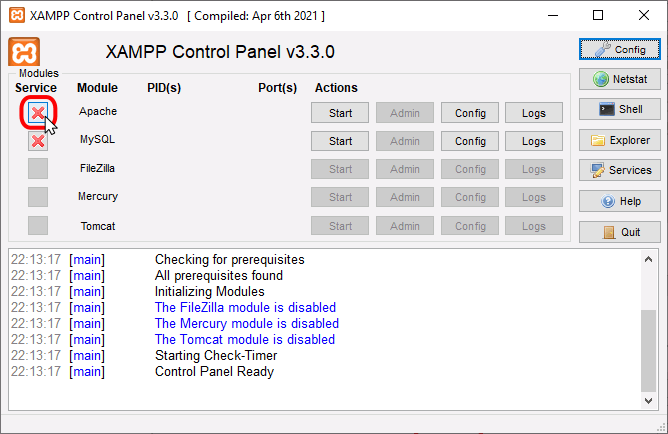
Task: Select the MySQL module label
Action: point(97,139)
